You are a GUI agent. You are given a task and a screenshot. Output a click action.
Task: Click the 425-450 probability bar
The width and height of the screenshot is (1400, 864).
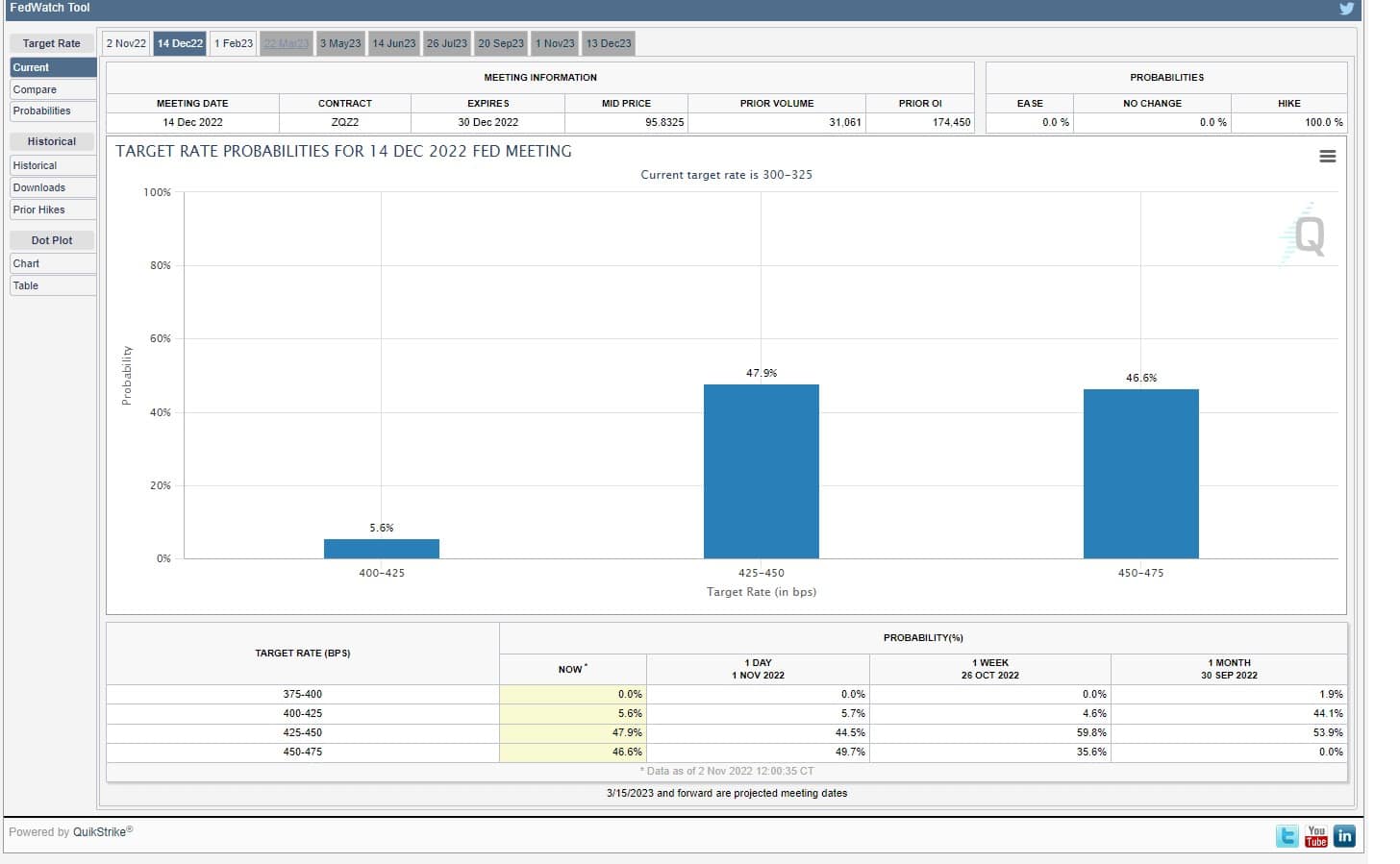point(761,471)
